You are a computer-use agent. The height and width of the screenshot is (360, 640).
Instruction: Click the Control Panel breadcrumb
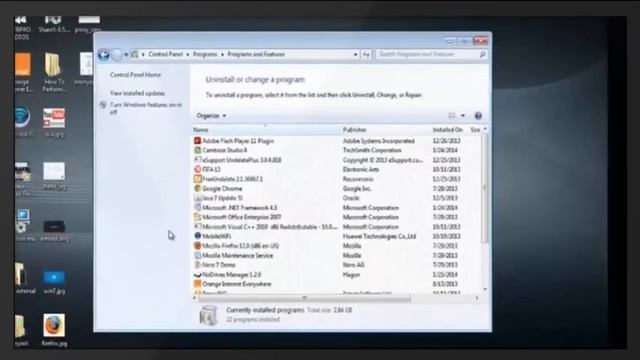tap(165, 54)
